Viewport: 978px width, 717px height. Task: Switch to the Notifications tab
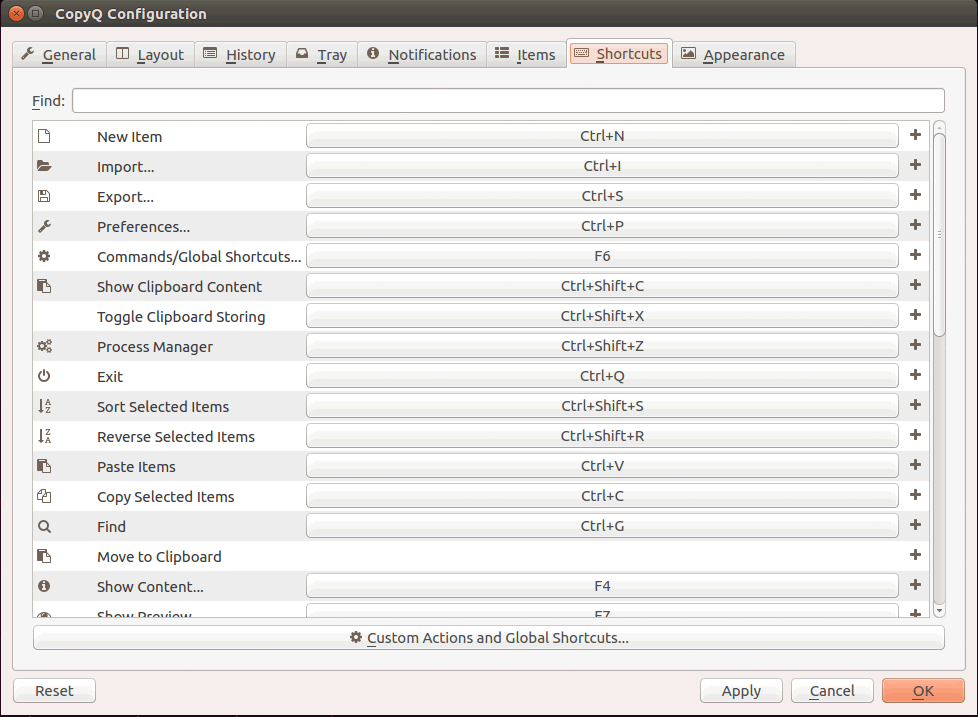coord(422,55)
